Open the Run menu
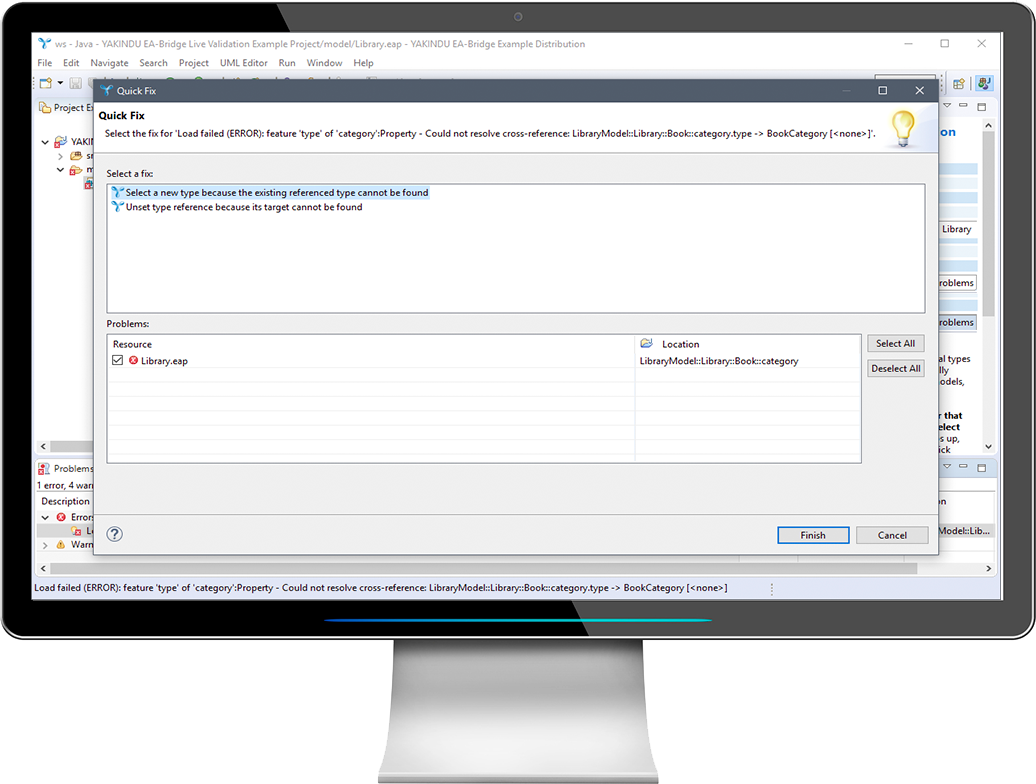 (287, 63)
